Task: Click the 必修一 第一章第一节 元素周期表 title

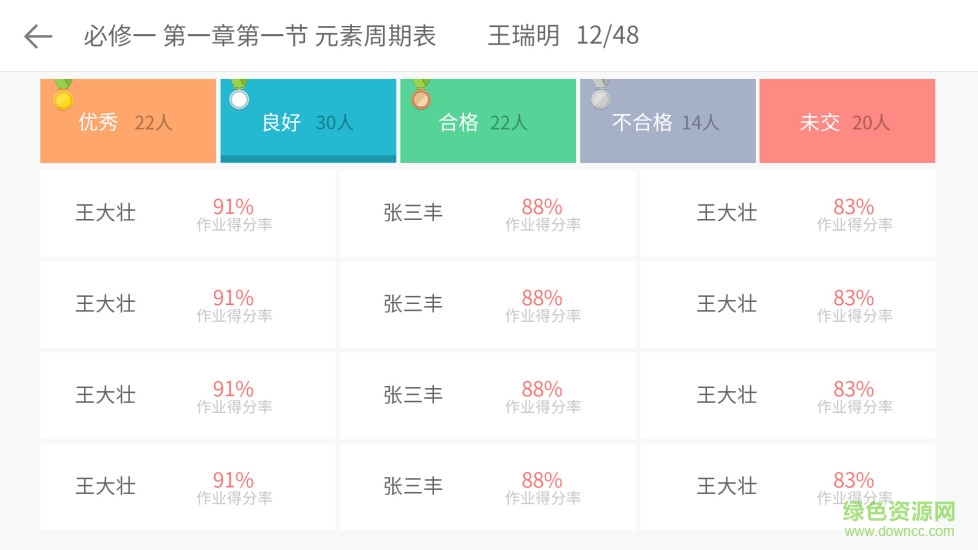Action: (x=260, y=37)
